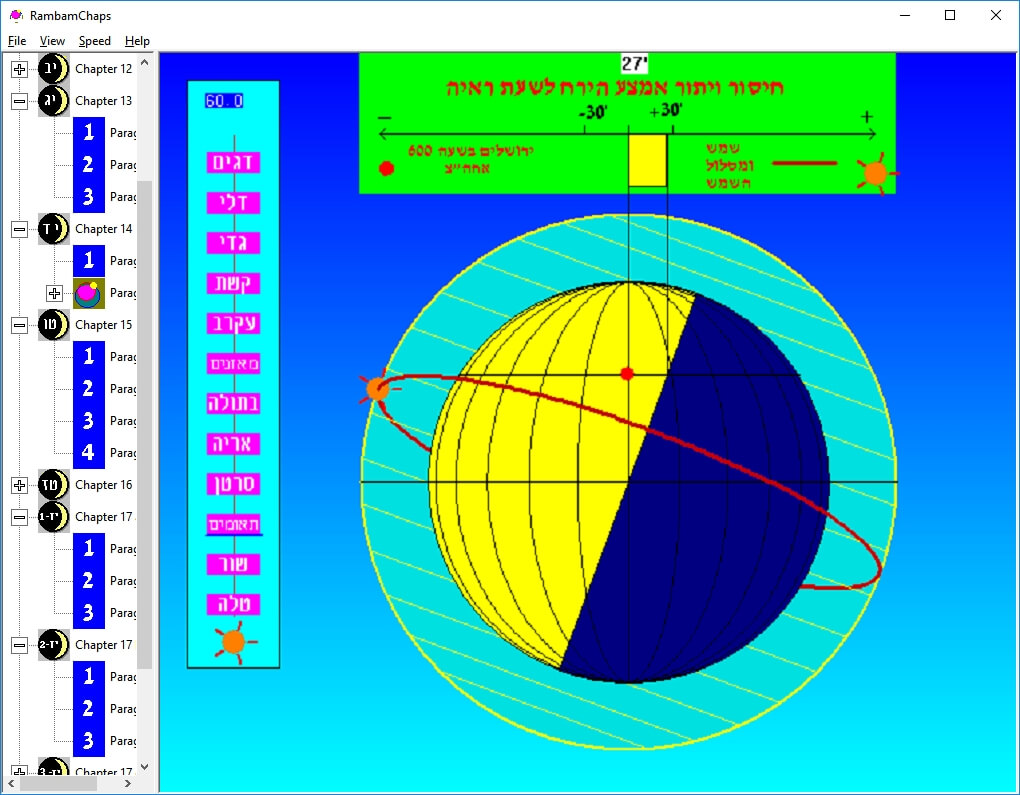The height and width of the screenshot is (795, 1020).
Task: Click the דגים zodiac label
Action: (234, 162)
